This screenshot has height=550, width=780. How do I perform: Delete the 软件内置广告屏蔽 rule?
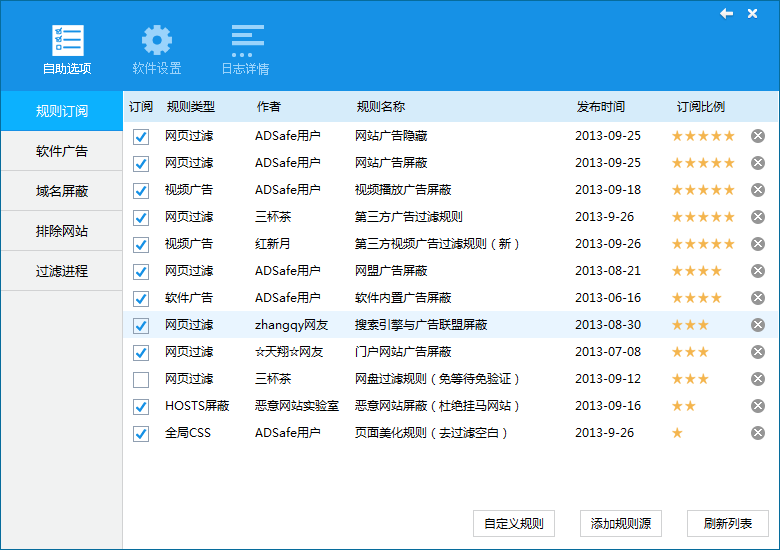pos(758,298)
